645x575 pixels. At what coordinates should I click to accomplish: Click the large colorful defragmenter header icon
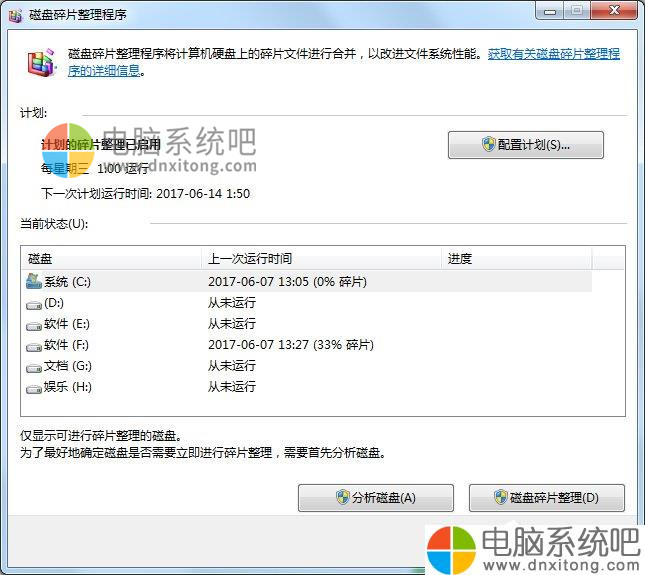(42, 63)
